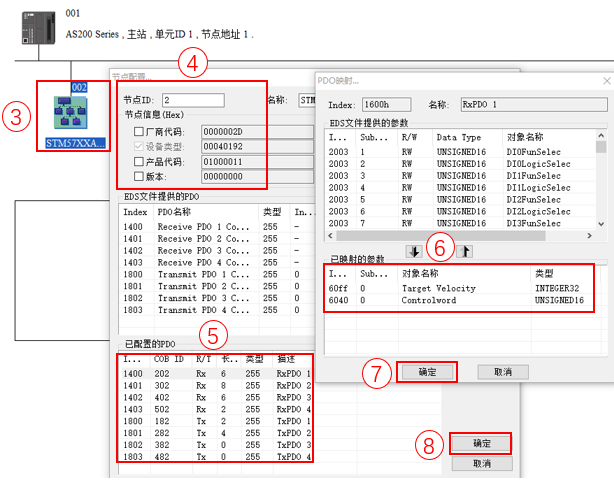Click the 节点ID input field

tap(193, 100)
